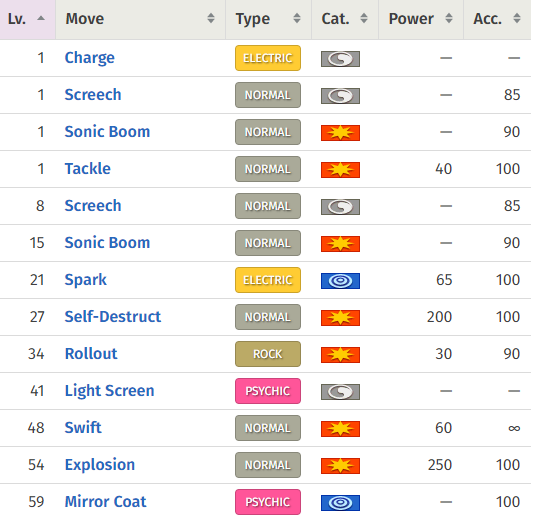Sort table by Acc. column header
Screen dimensions: 533x518
(498, 19)
